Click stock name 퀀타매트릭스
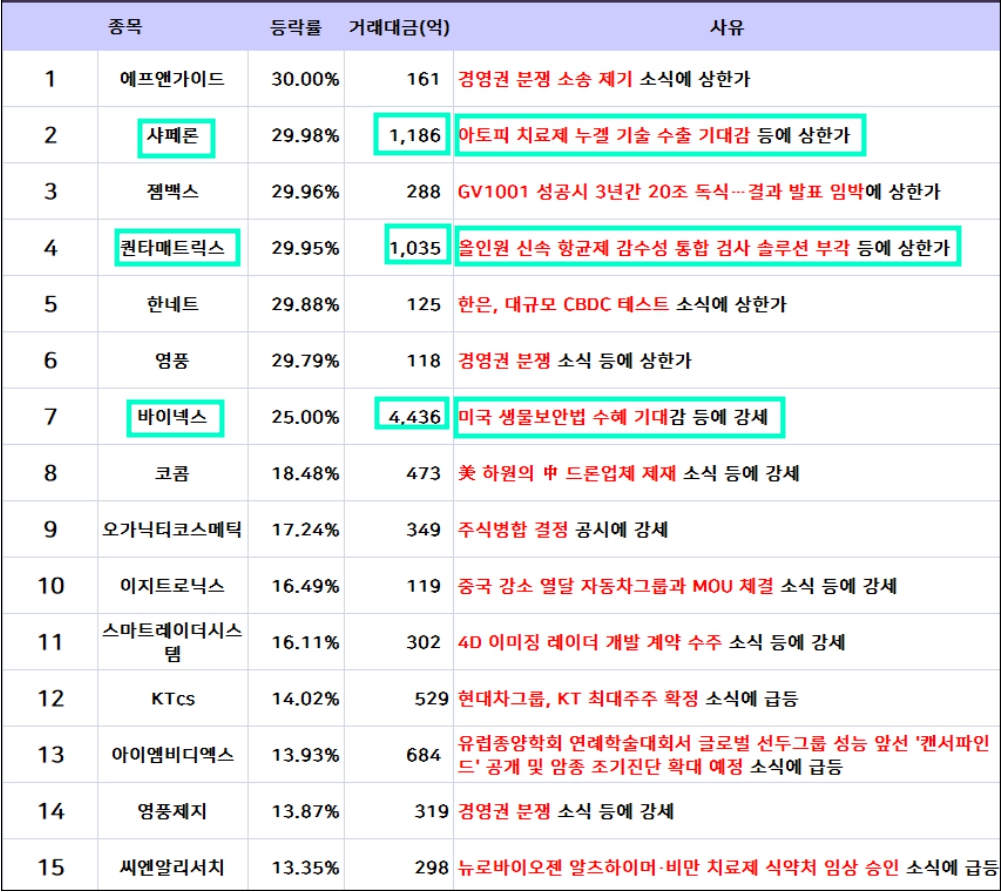1001x892 pixels. coord(172,248)
